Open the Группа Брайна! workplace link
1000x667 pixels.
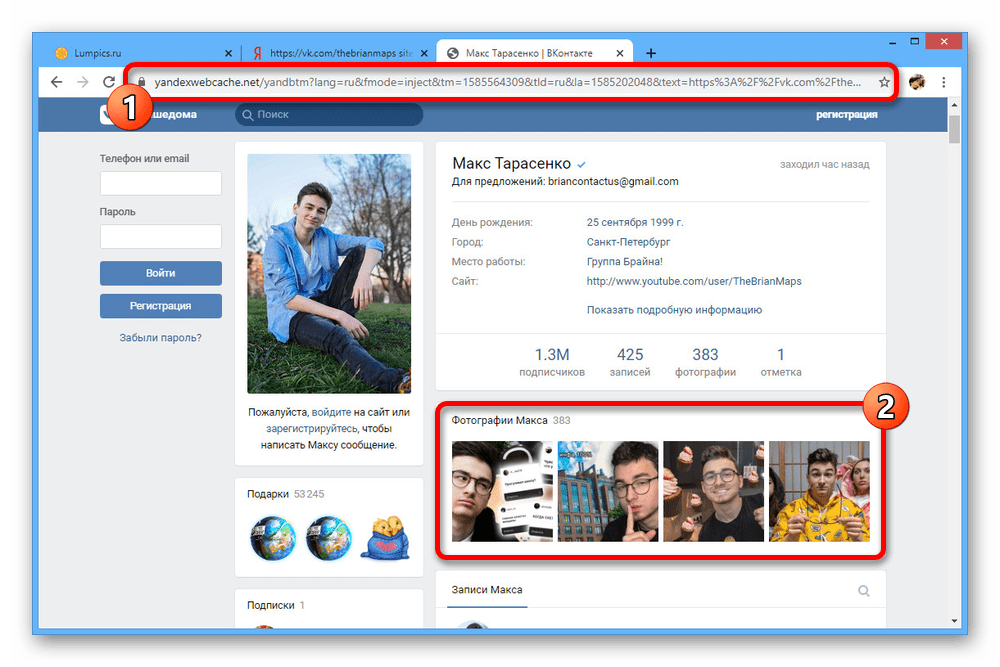(624, 261)
